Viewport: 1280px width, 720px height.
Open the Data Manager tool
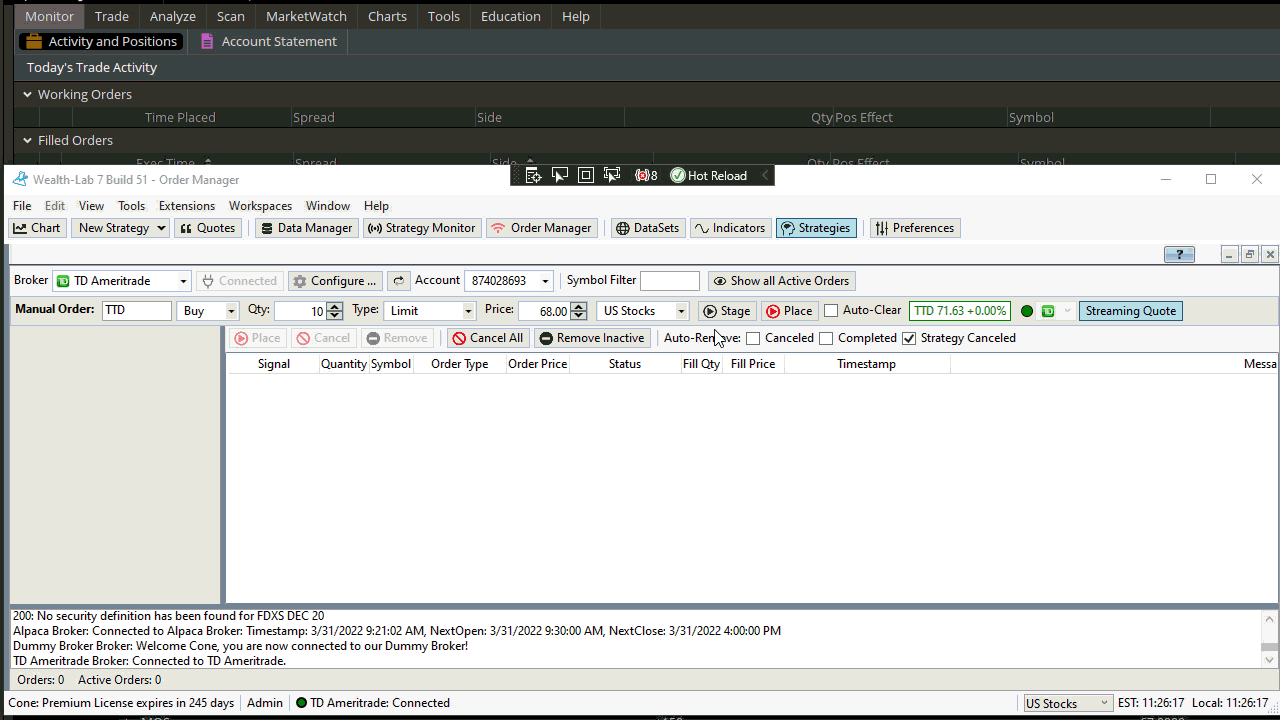[x=306, y=228]
